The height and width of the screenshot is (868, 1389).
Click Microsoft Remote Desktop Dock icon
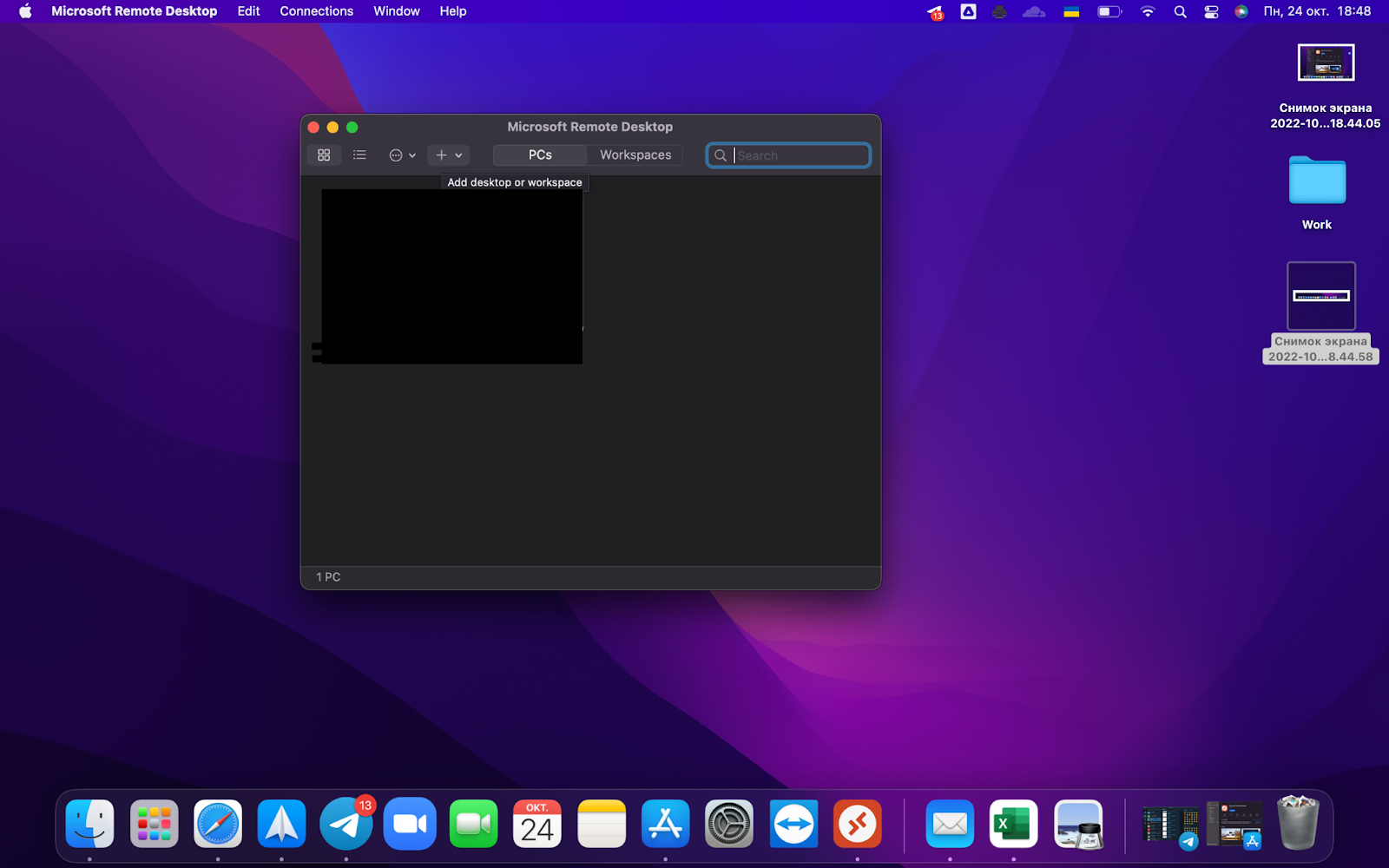pos(857,824)
